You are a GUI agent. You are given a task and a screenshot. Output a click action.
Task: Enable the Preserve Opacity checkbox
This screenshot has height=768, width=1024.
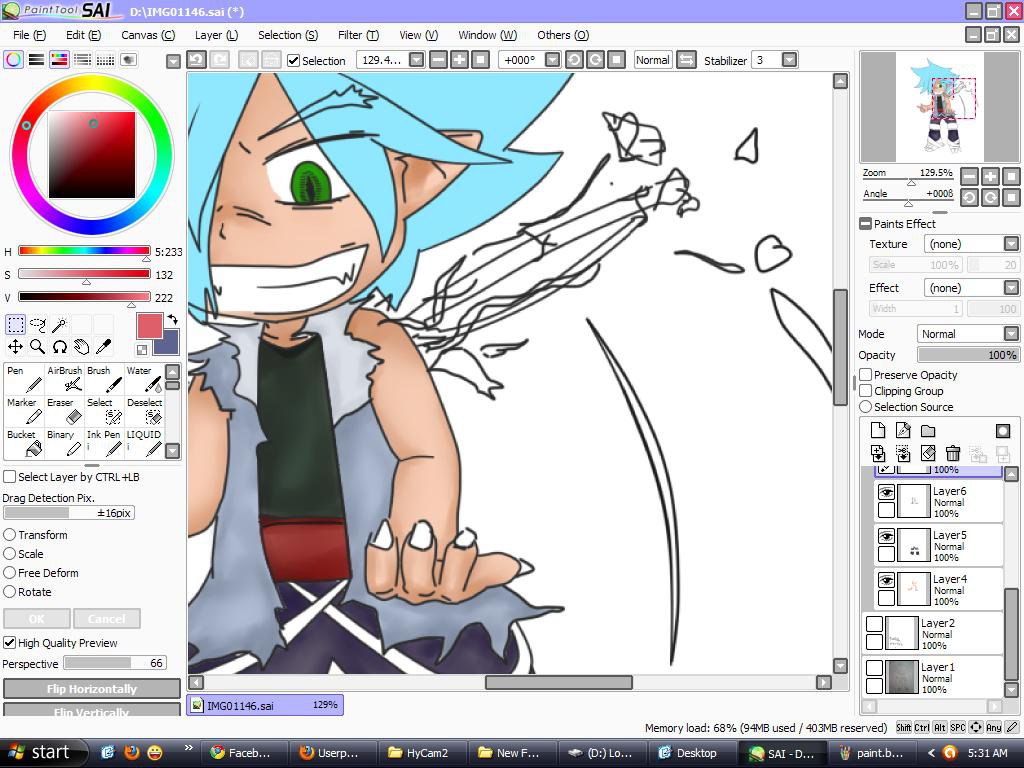[x=866, y=375]
